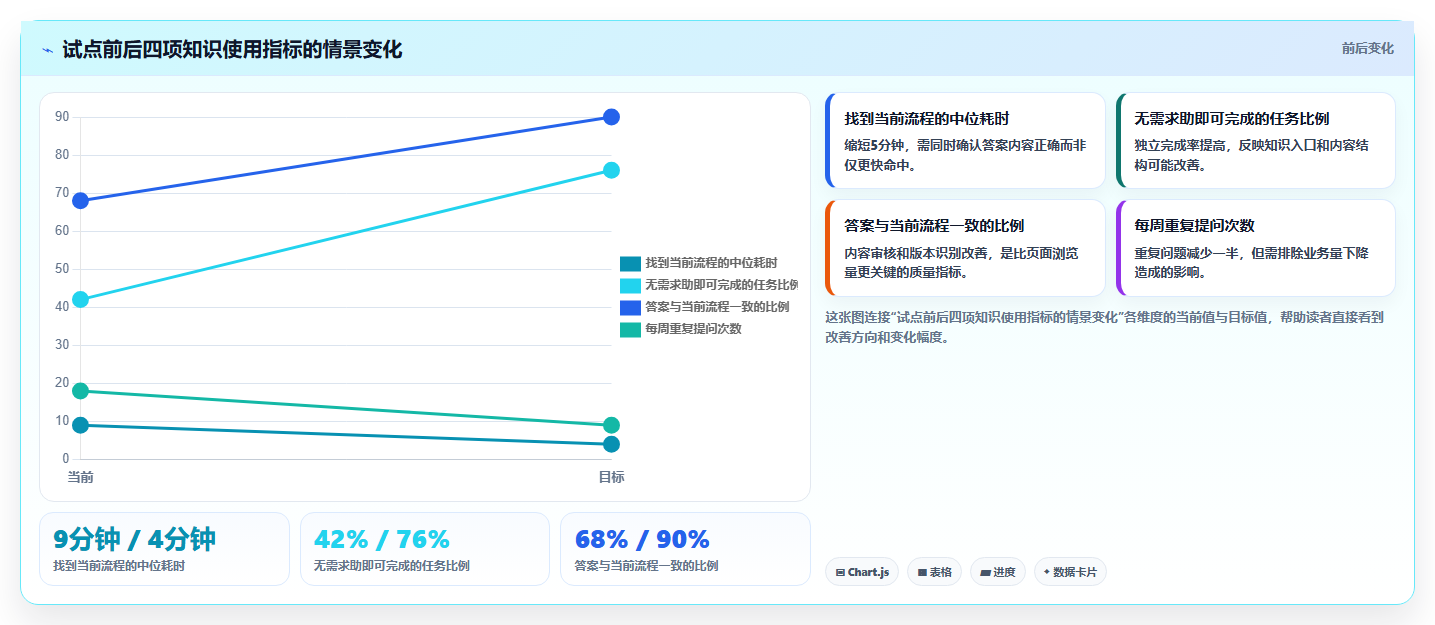Click the green data point at 9 for 目标
The height and width of the screenshot is (625, 1435).
click(612, 425)
